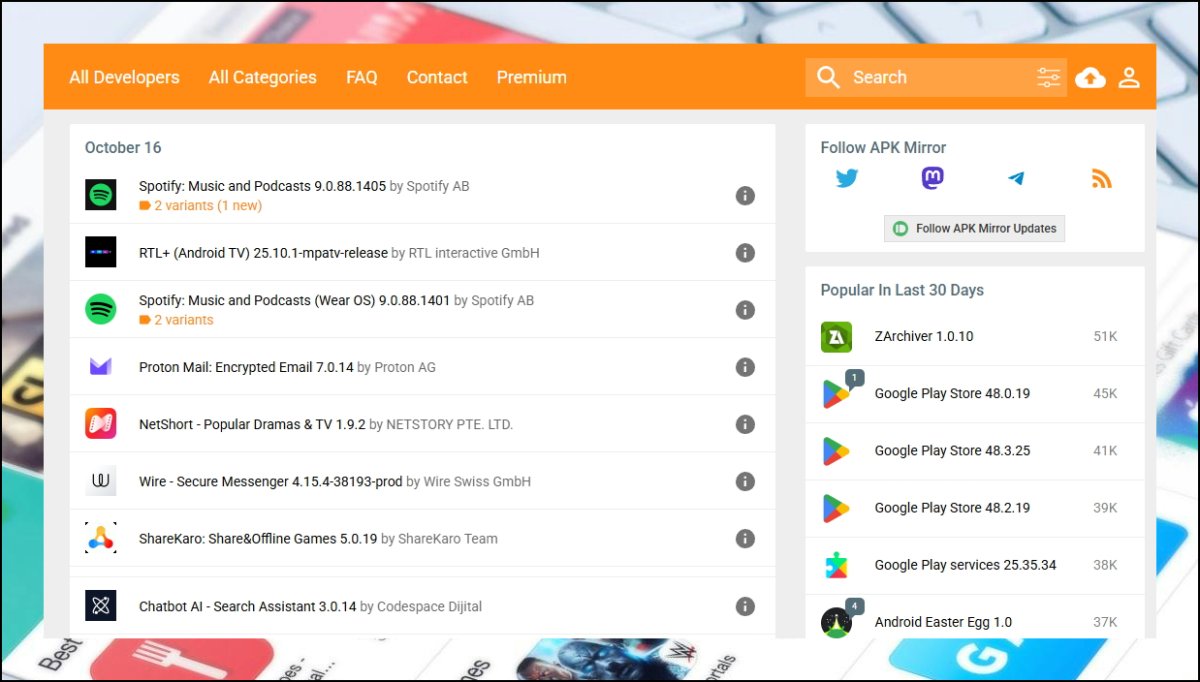The image size is (1200, 682).
Task: Click the upload APK cloud icon
Action: coord(1090,77)
